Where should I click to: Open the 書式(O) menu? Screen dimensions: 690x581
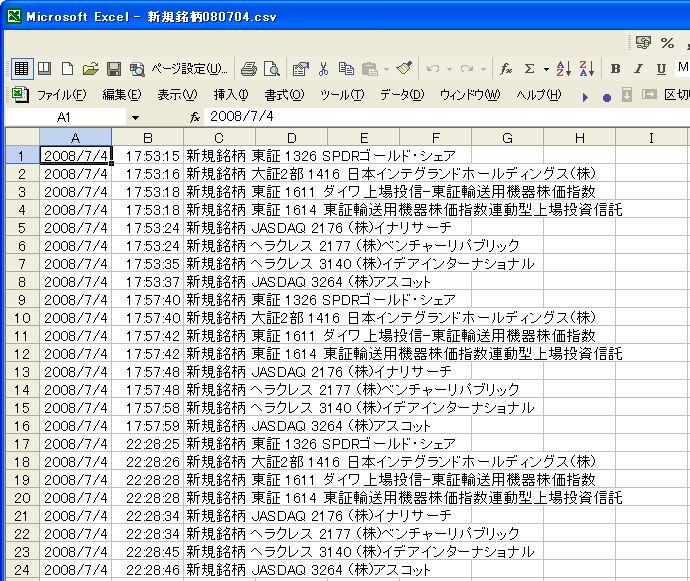[x=284, y=95]
